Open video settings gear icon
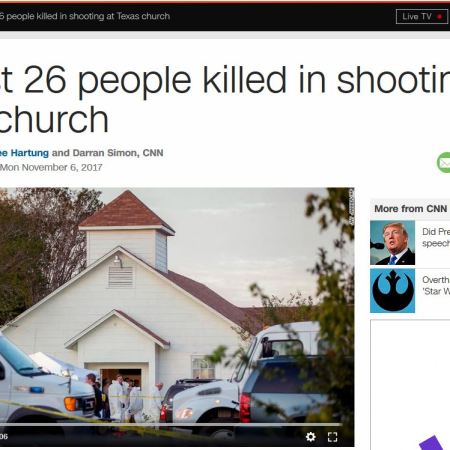This screenshot has width=450, height=450. [x=311, y=437]
